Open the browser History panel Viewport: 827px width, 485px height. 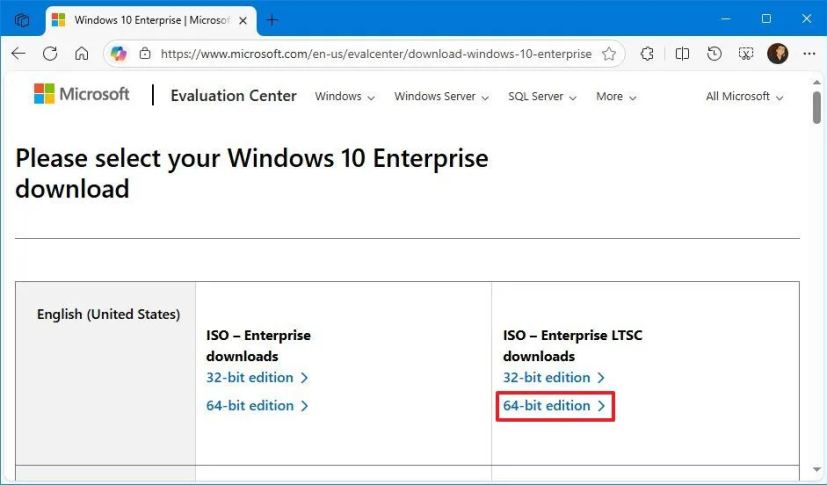point(714,54)
